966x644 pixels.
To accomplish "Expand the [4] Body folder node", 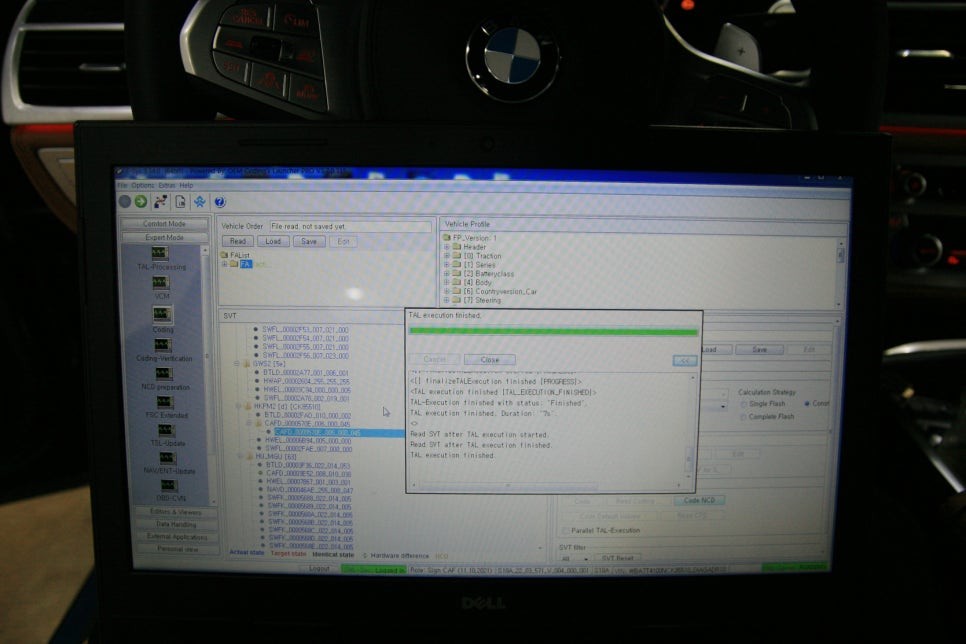I will (447, 282).
